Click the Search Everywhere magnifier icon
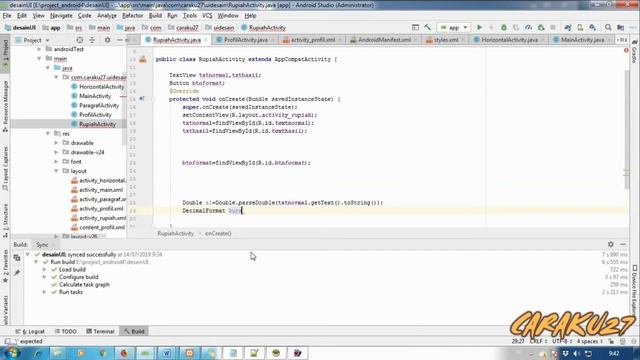 (608, 27)
